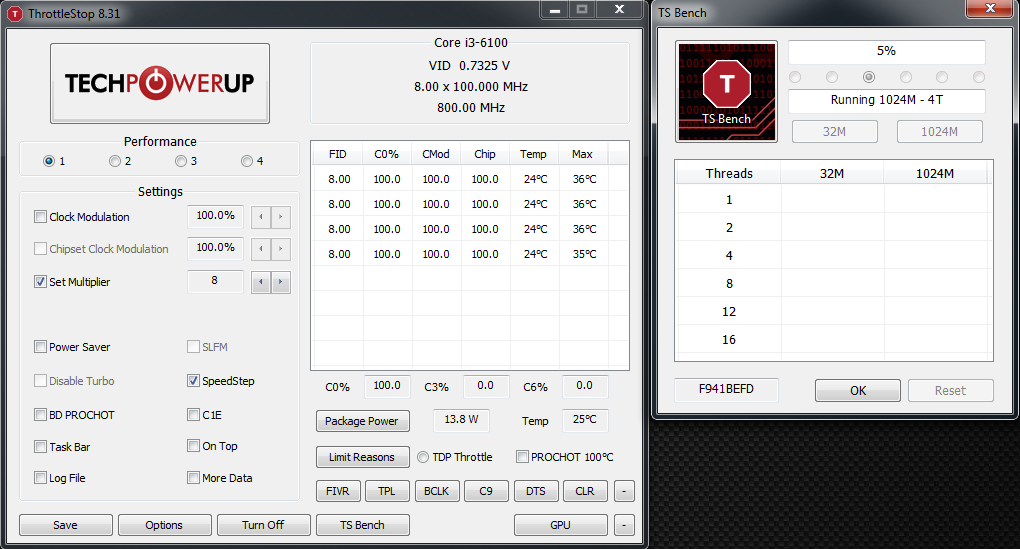This screenshot has height=549, width=1020.
Task: Enable the Clock Modulation checkbox
Action: tap(40, 217)
